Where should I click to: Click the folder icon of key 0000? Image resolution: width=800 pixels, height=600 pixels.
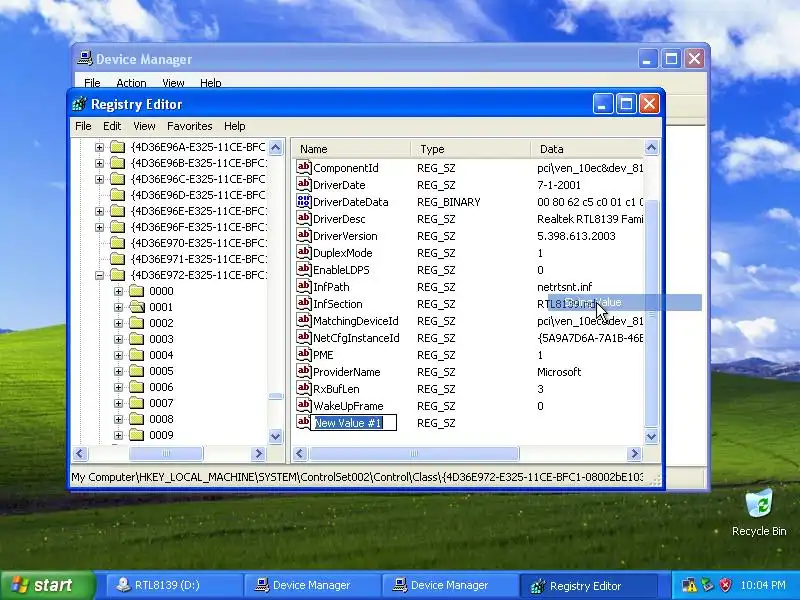[137, 291]
